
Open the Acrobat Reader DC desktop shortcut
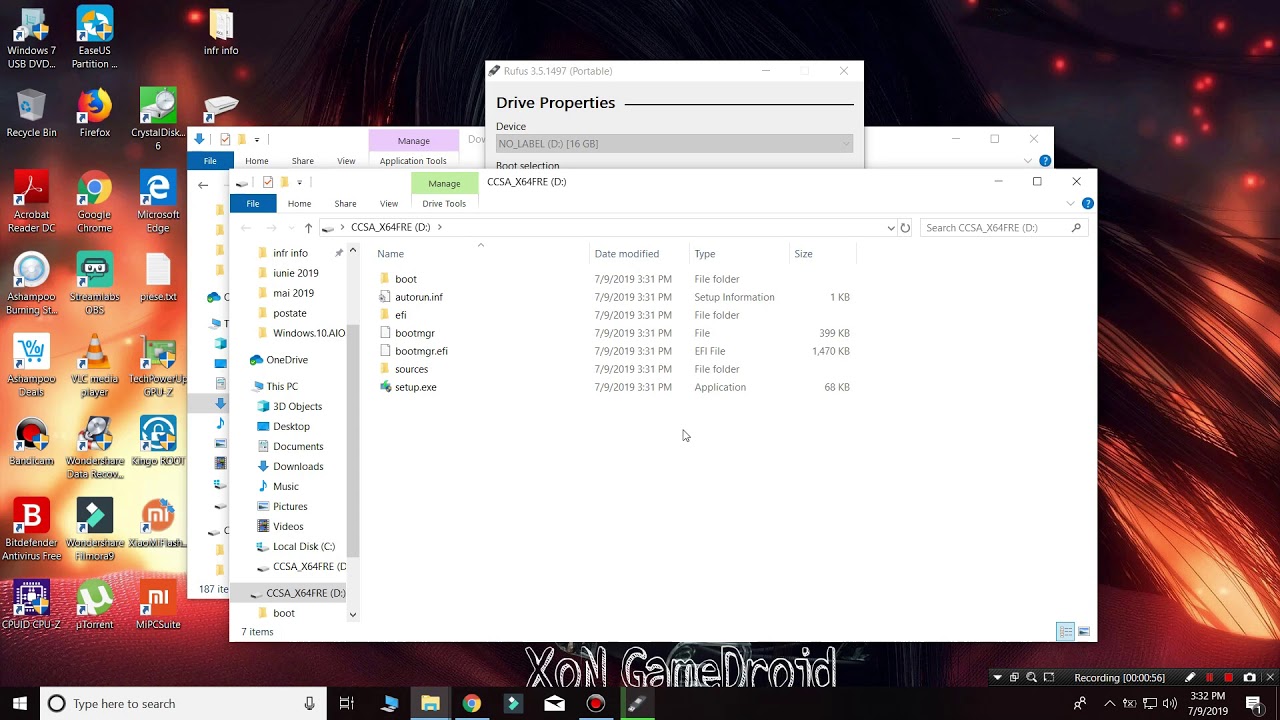pyautogui.click(x=31, y=200)
